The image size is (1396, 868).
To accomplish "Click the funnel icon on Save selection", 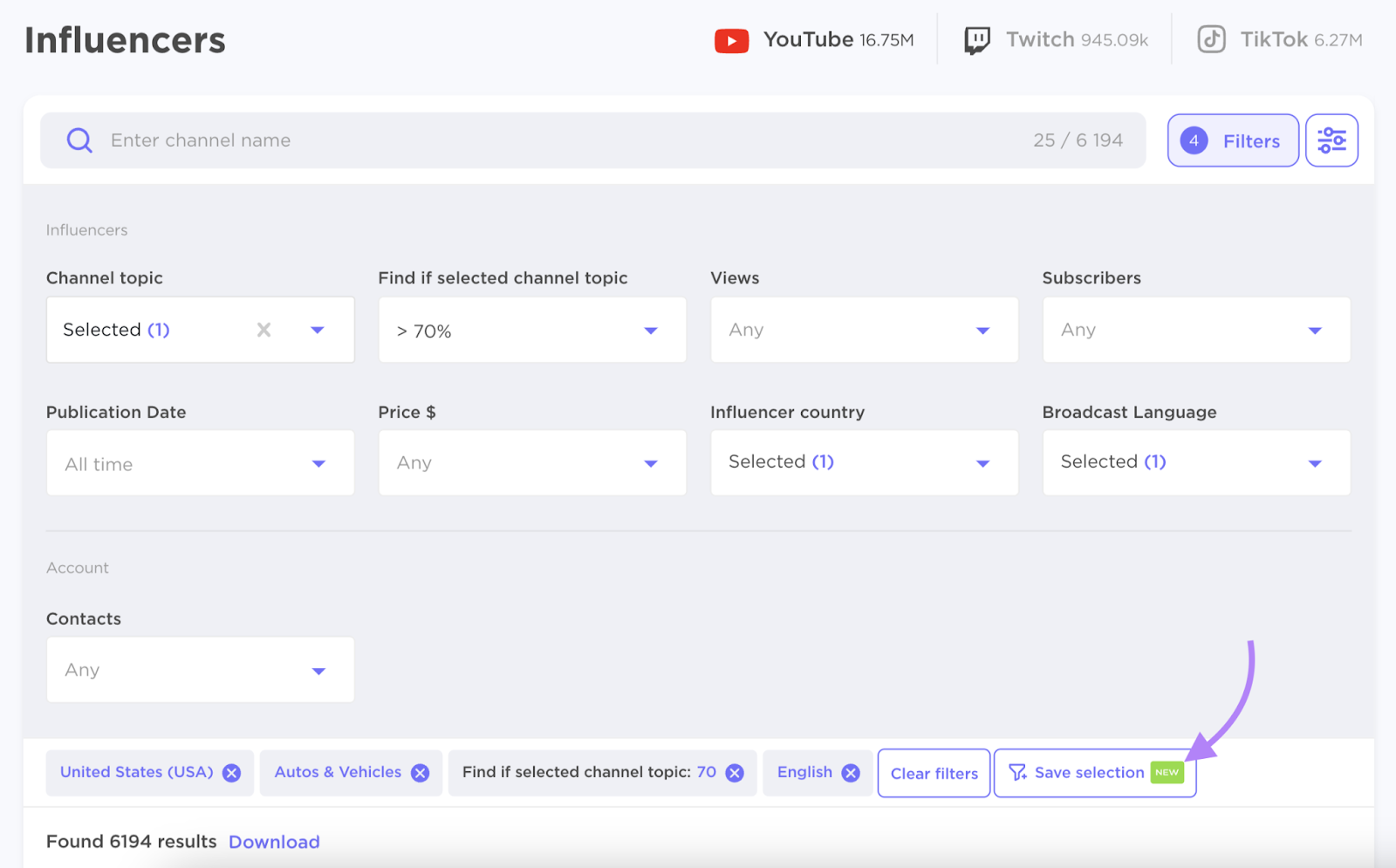I will (x=1016, y=772).
